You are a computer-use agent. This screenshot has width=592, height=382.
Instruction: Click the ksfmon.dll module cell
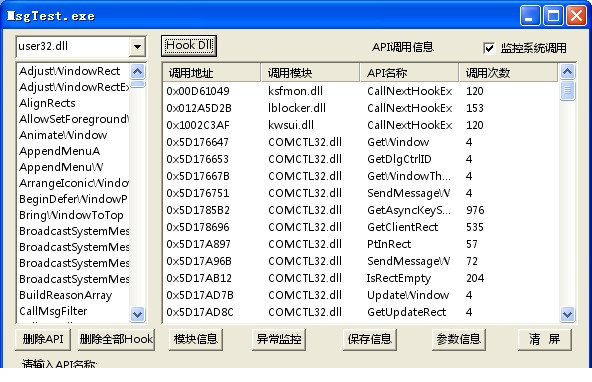295,91
